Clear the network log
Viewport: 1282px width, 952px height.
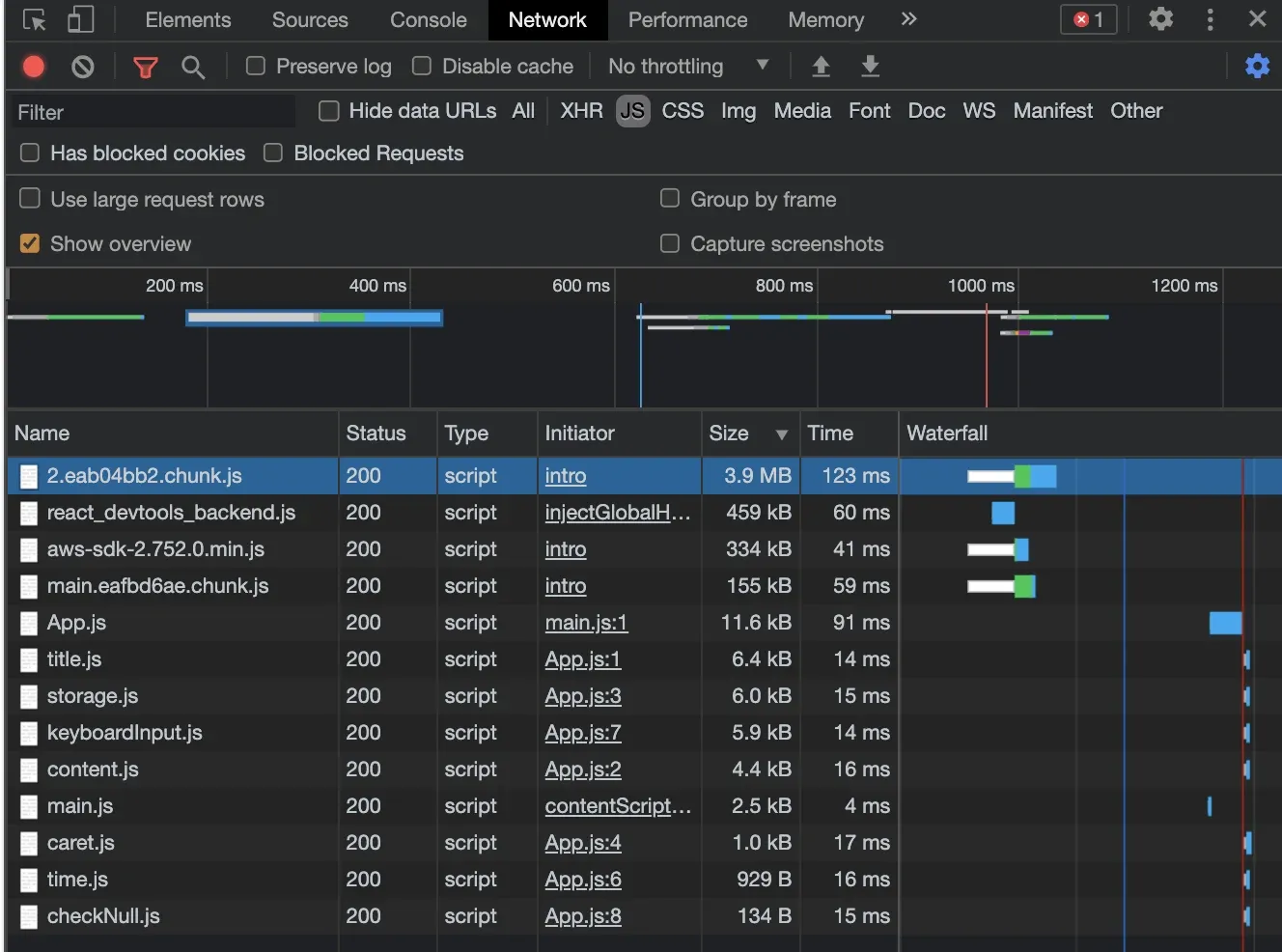[83, 66]
